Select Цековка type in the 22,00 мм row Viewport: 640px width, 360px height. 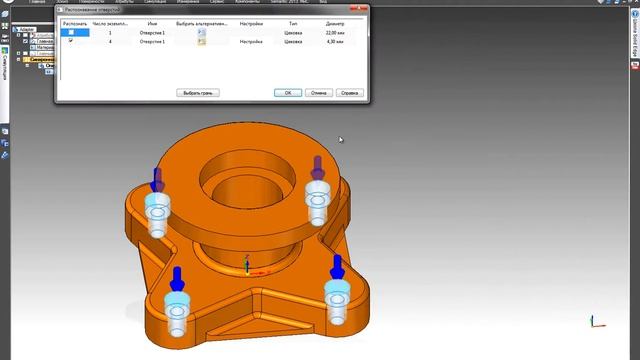click(x=293, y=33)
